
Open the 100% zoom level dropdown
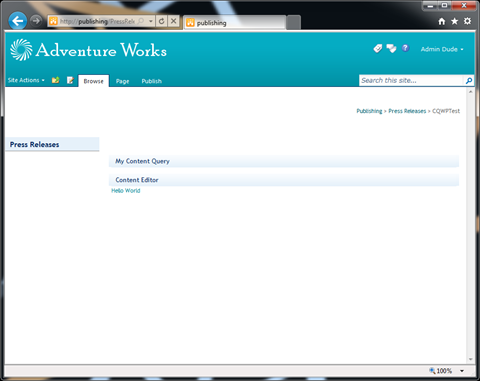tap(462, 371)
